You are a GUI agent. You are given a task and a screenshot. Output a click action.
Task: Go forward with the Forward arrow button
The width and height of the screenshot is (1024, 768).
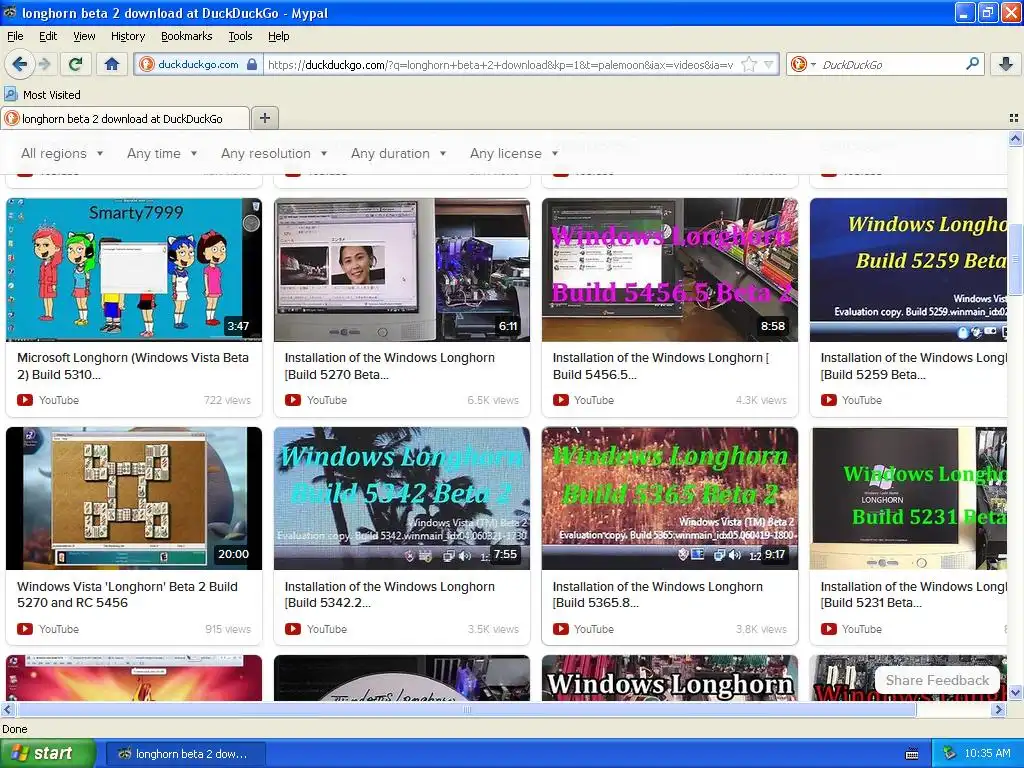44,64
